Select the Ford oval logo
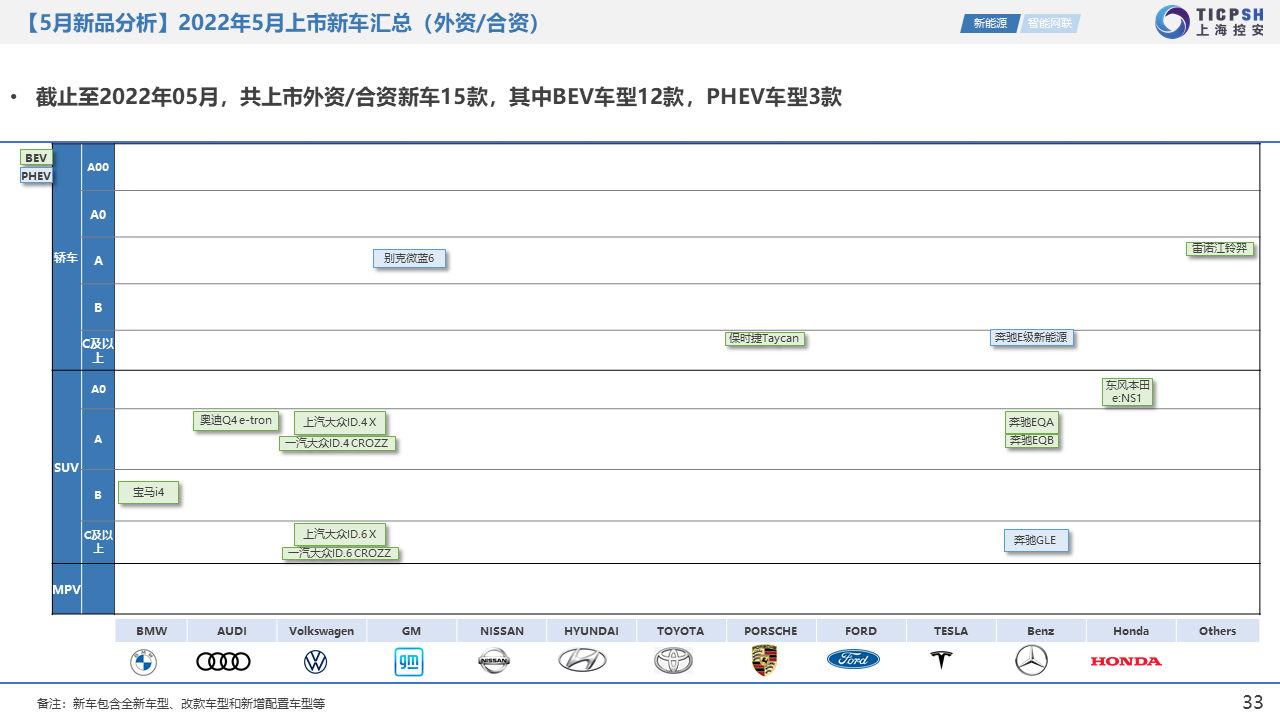Screen dimensions: 1280x720 pyautogui.click(x=853, y=660)
